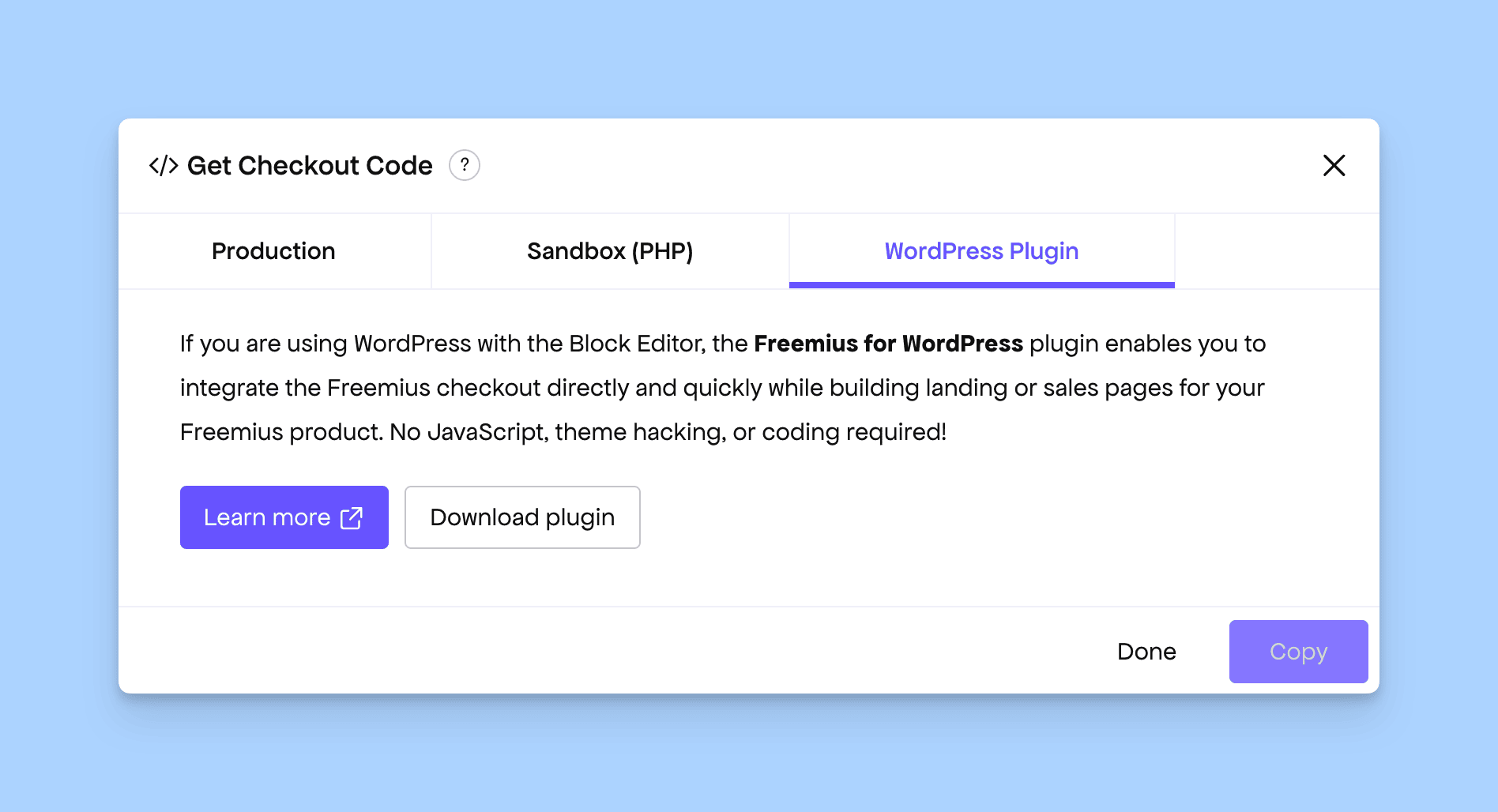Click the empty area right of the tabs
The image size is (1498, 812).
click(x=1276, y=251)
